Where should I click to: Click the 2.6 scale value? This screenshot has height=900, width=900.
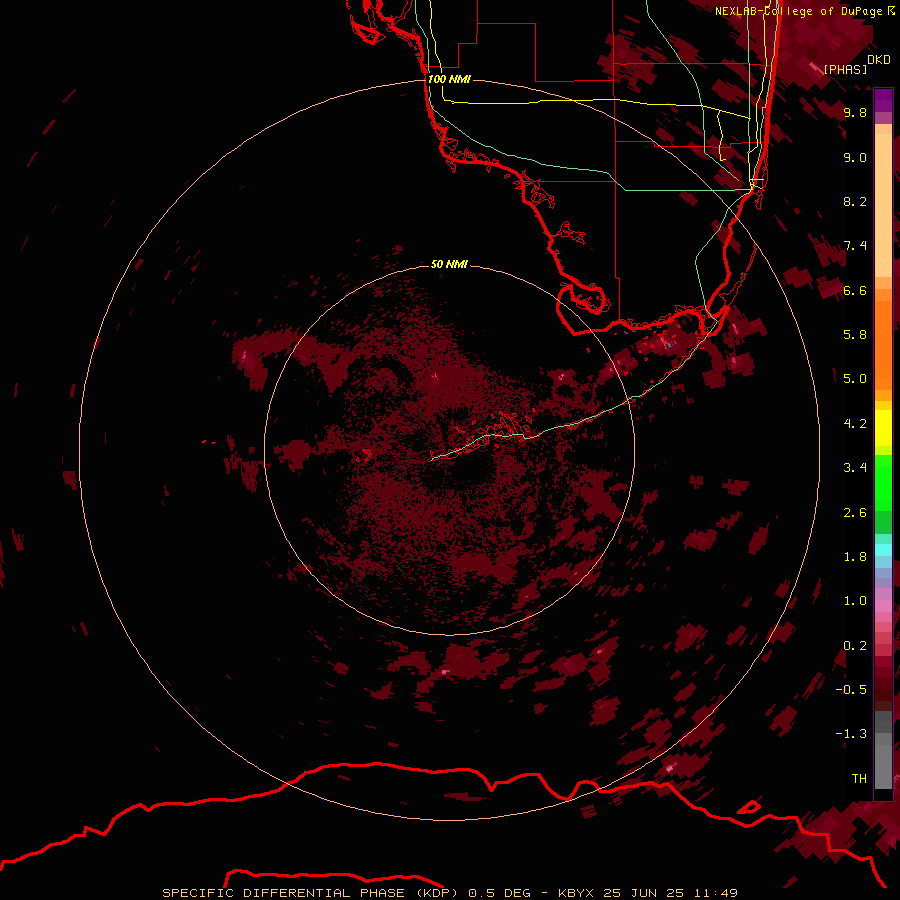(x=855, y=513)
